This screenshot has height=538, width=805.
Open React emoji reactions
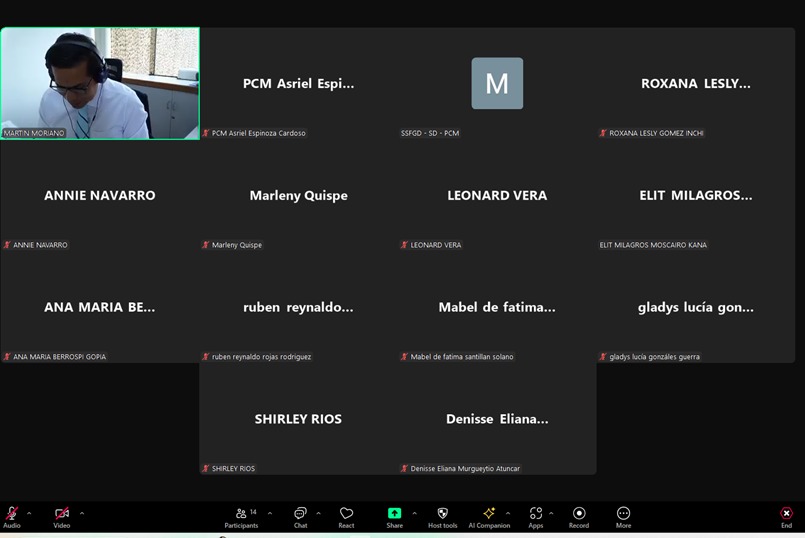point(346,514)
